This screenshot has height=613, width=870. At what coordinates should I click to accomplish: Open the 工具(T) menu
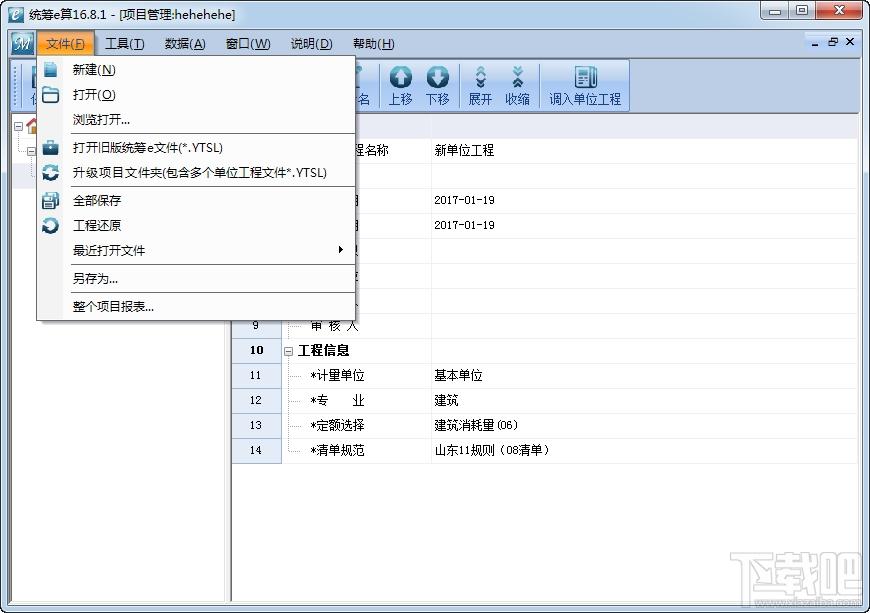(x=125, y=44)
